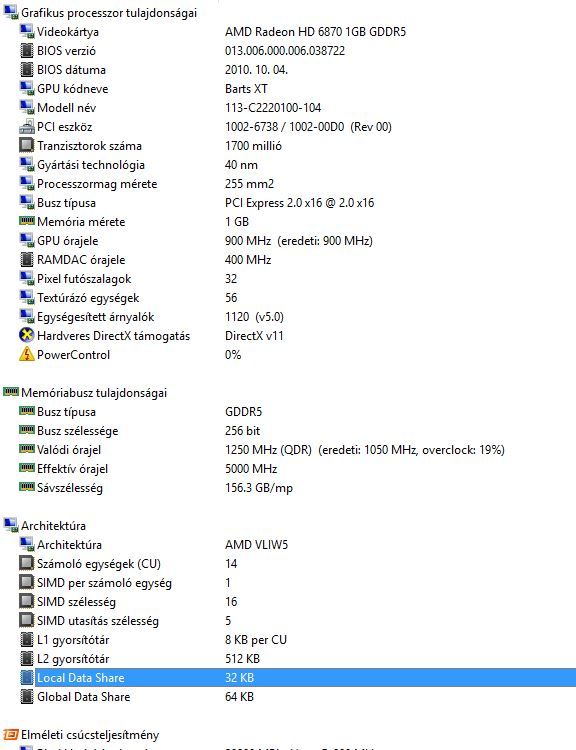Click the PCI eszköz device icon
This screenshot has width=576, height=750.
click(27, 126)
